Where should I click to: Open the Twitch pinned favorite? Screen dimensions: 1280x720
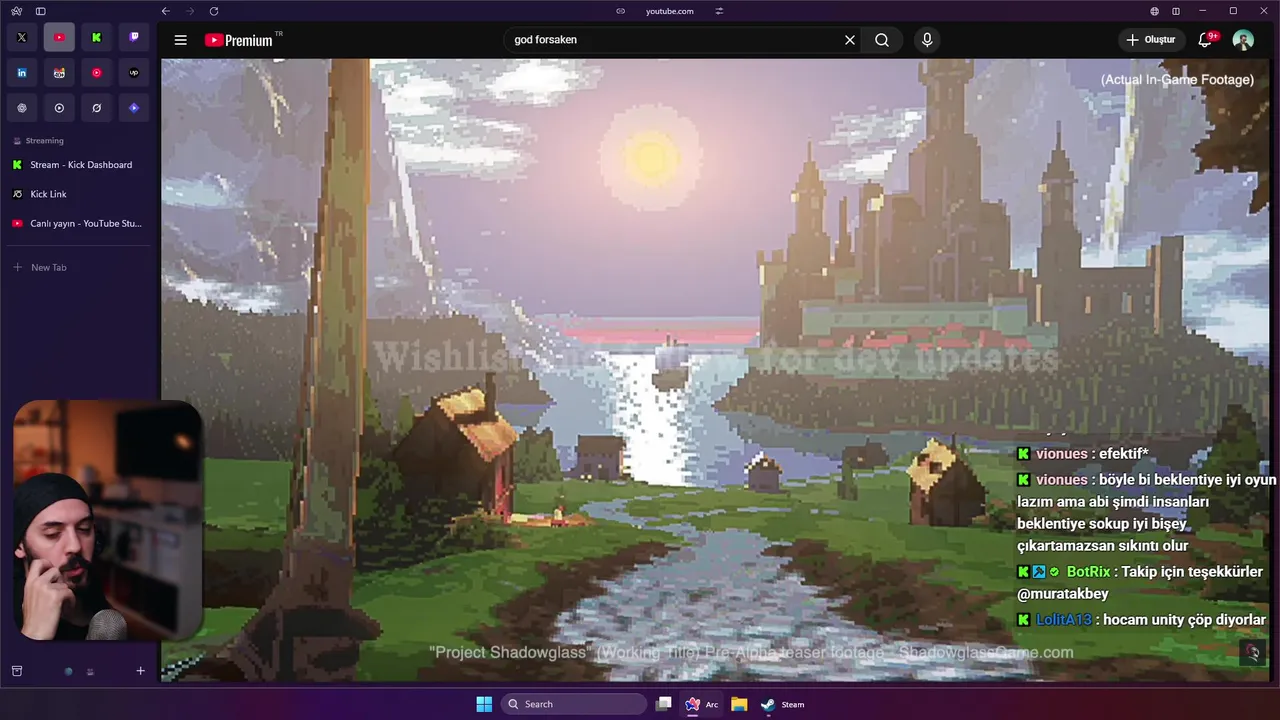pos(134,37)
